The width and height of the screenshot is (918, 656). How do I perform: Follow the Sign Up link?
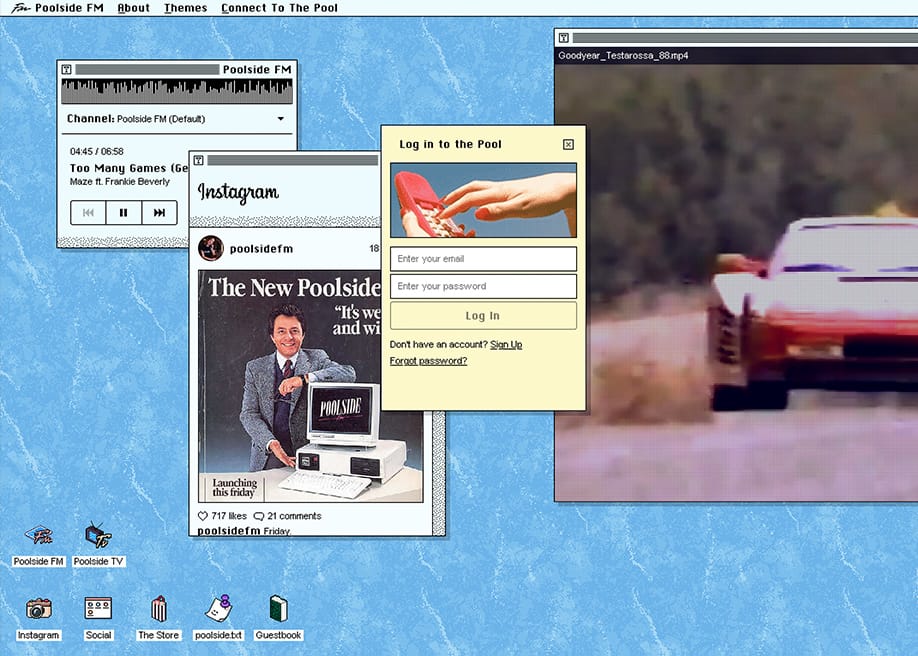click(x=506, y=344)
